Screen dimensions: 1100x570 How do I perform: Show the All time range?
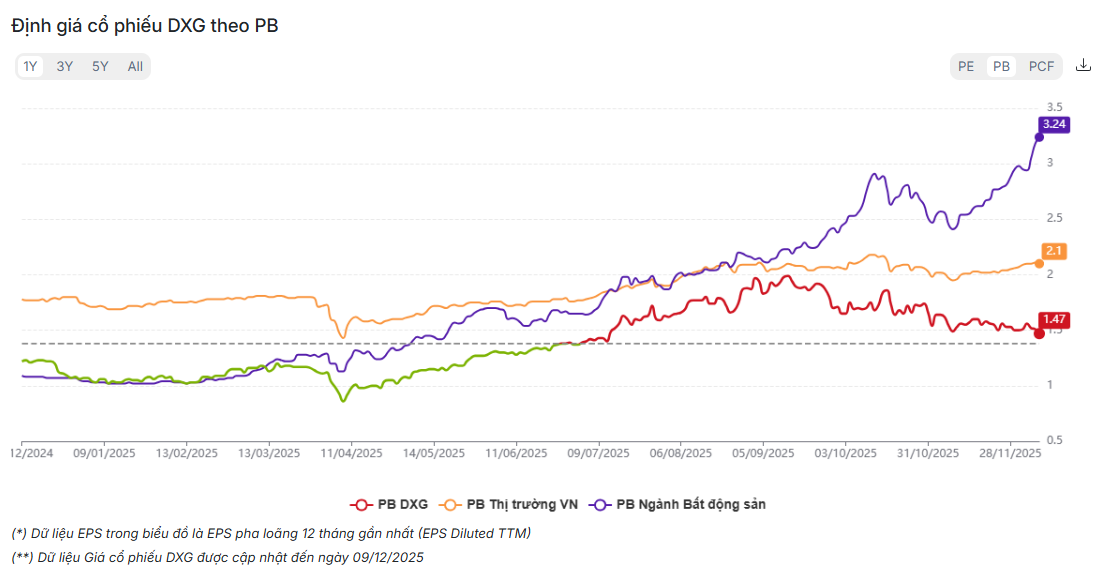135,67
